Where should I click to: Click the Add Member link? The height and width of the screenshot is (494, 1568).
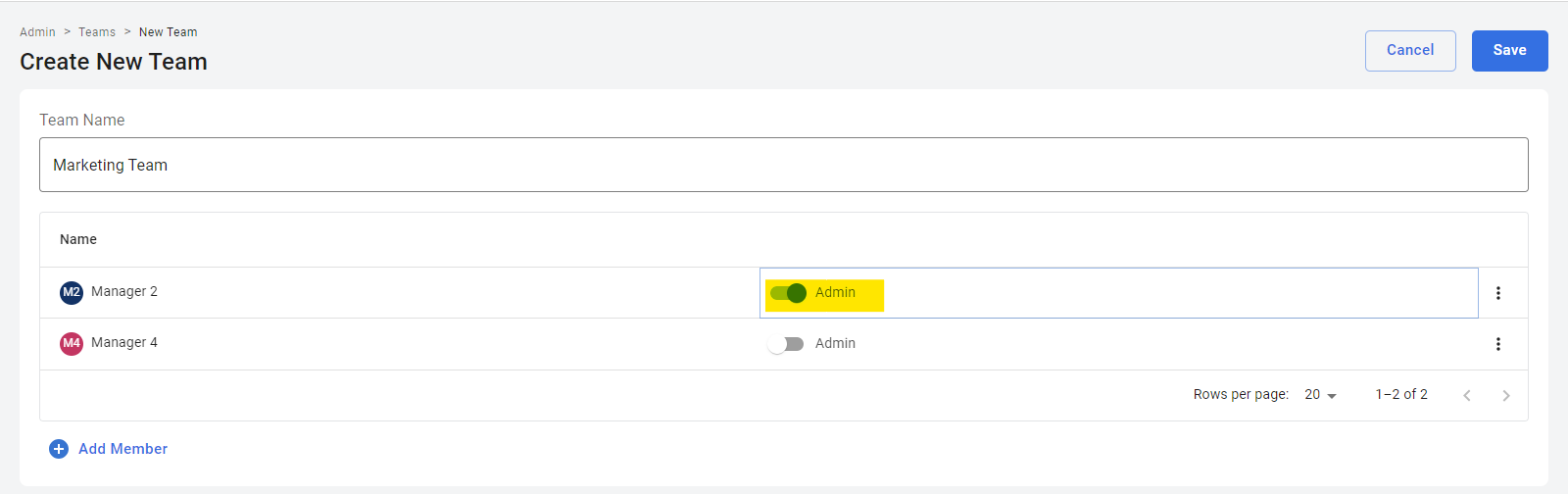[x=122, y=449]
